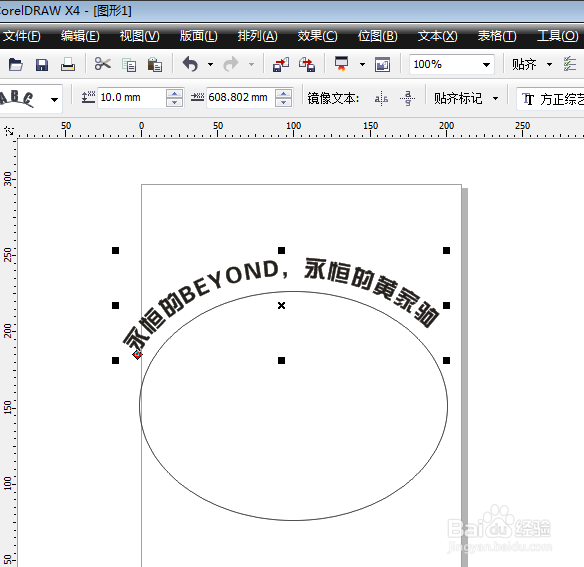Open the 版面(L) menu
Viewport: 584px width, 567px height.
pos(199,36)
